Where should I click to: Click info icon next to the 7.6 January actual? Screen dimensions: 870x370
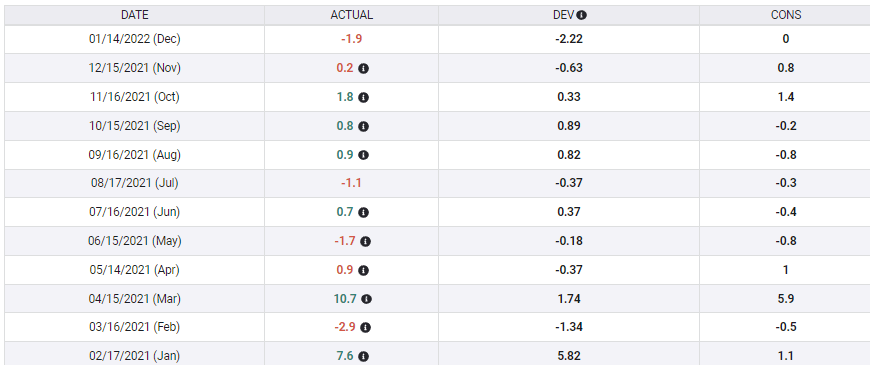(363, 357)
